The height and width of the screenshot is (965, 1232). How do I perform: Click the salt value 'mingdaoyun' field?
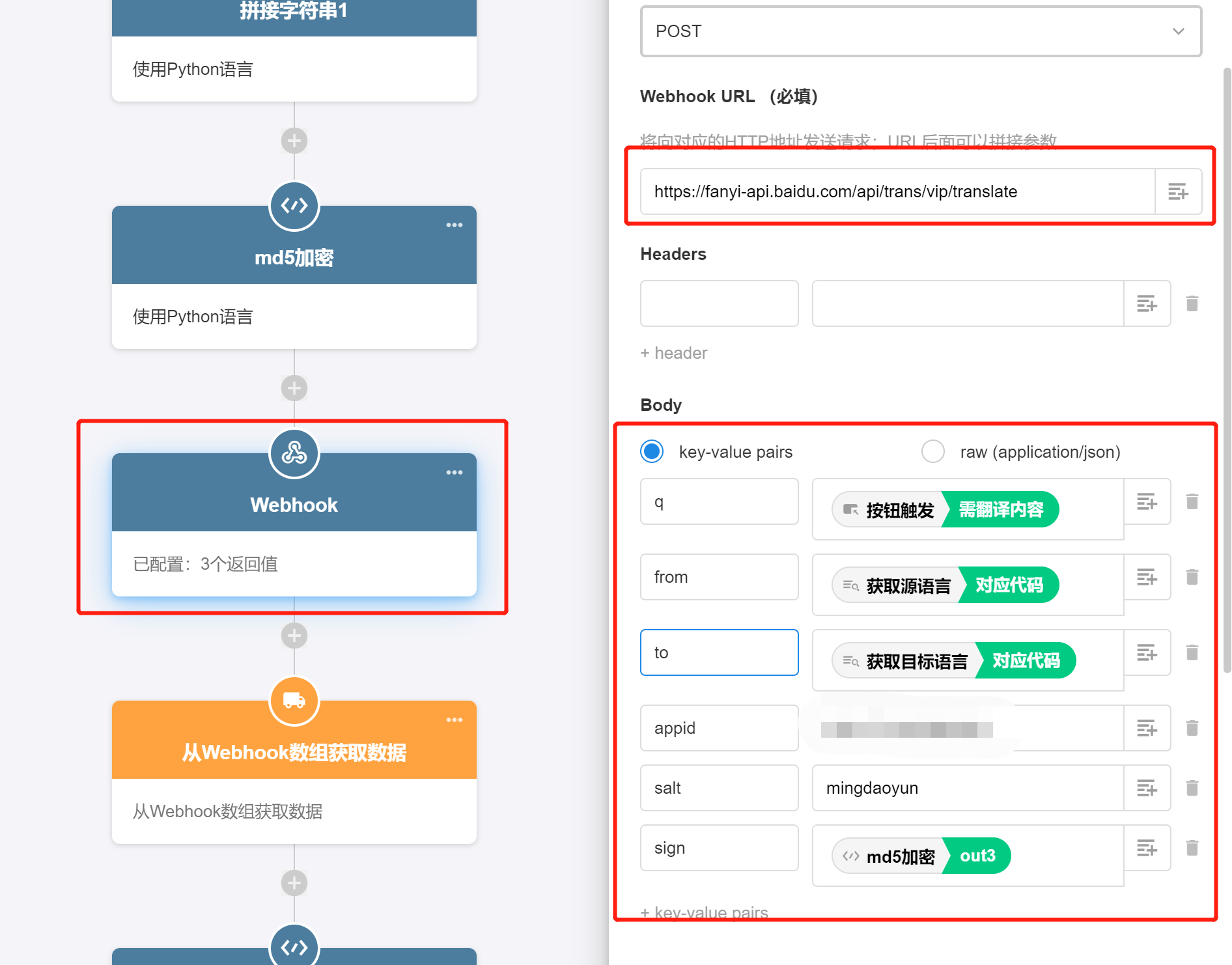(968, 788)
